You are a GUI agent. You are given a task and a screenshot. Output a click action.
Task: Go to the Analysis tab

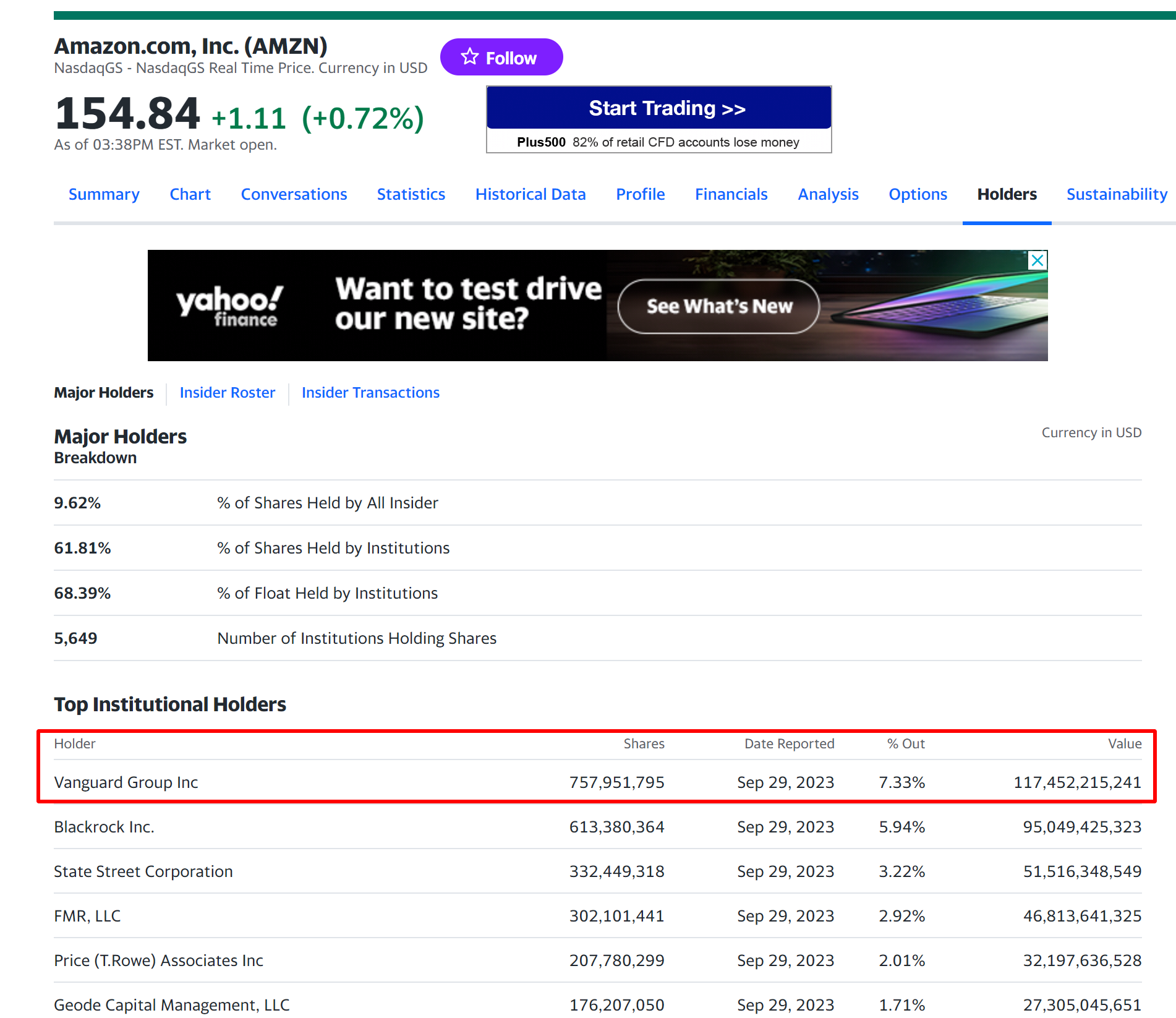click(x=828, y=194)
